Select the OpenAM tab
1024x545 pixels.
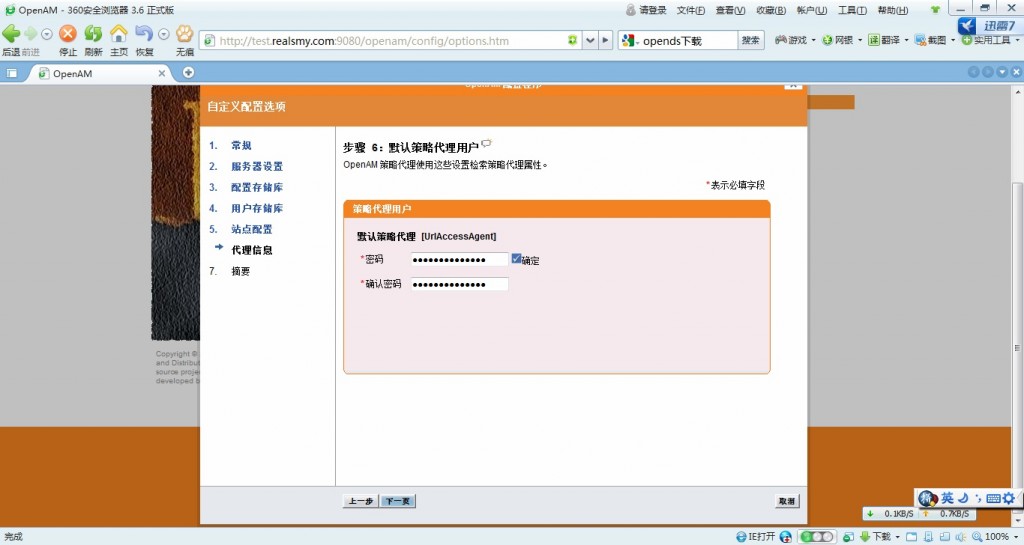(98, 74)
